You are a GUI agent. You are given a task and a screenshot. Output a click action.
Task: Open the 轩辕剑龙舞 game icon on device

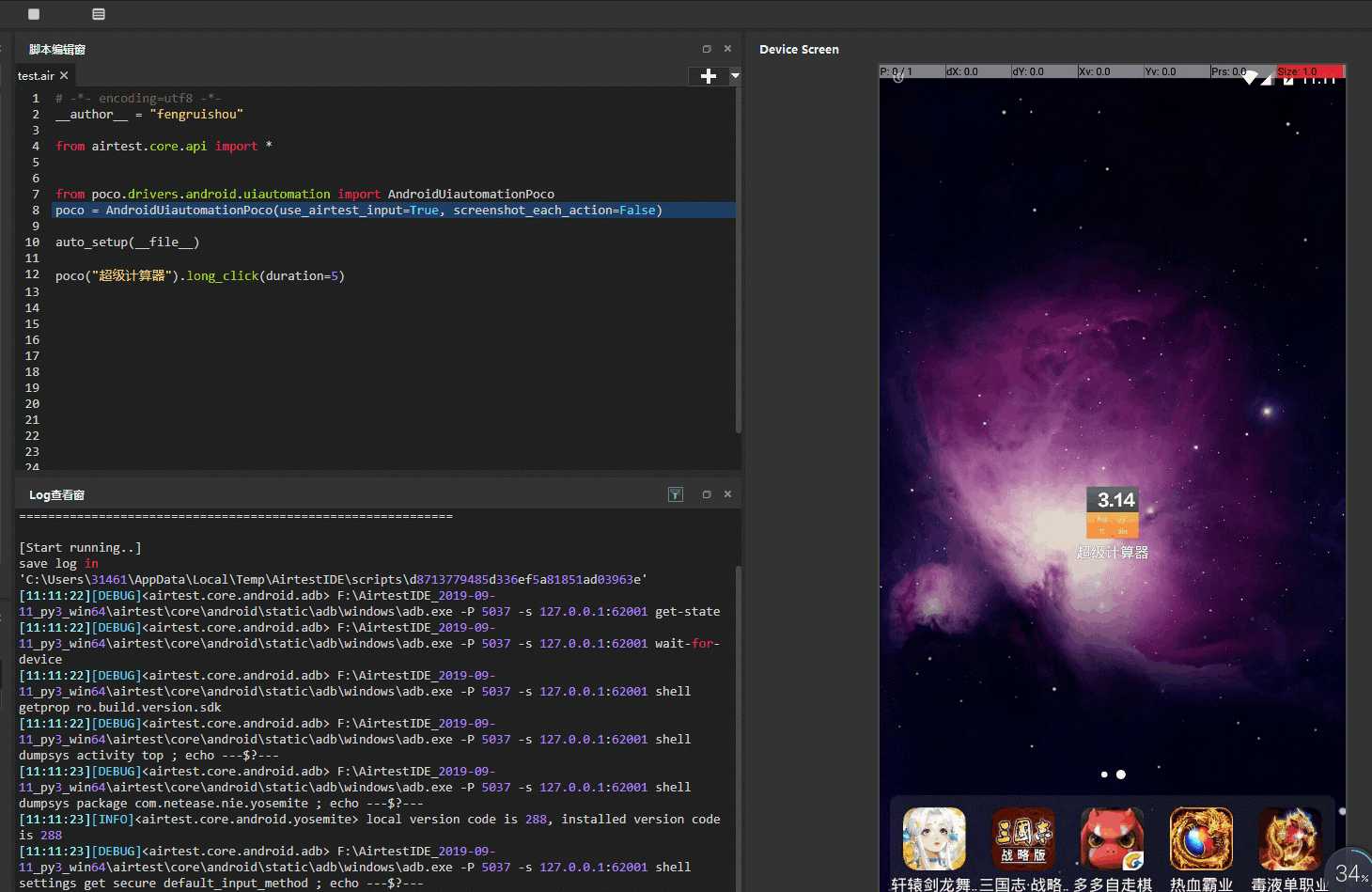point(934,838)
